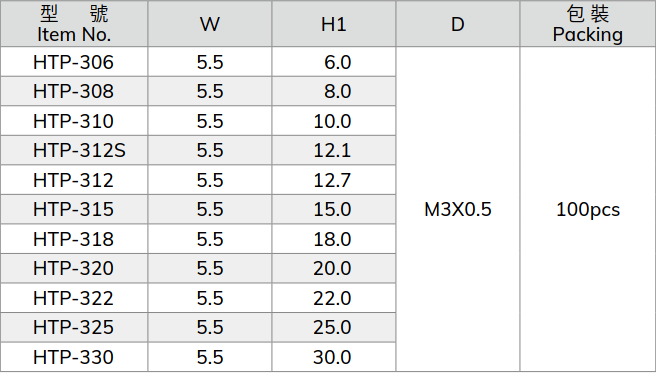Select item HTP-306 cell
This screenshot has width=656, height=373.
click(x=73, y=62)
